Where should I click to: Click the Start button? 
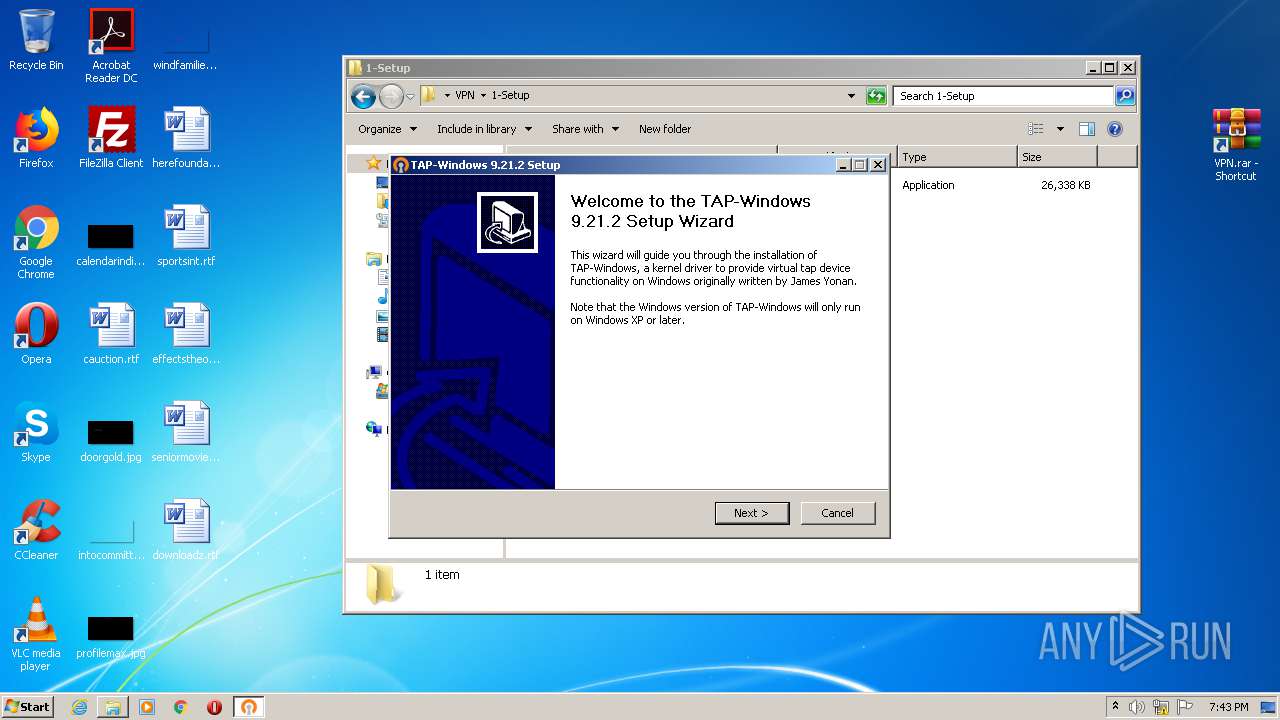(x=28, y=707)
